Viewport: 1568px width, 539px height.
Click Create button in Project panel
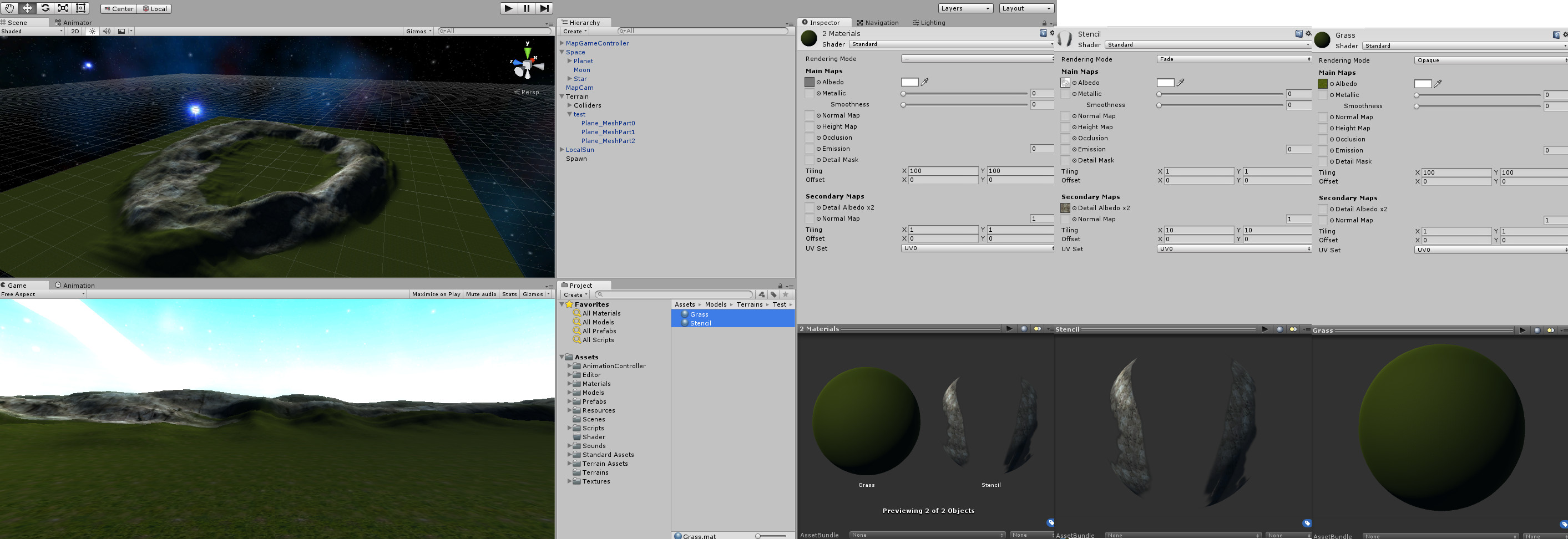point(575,294)
